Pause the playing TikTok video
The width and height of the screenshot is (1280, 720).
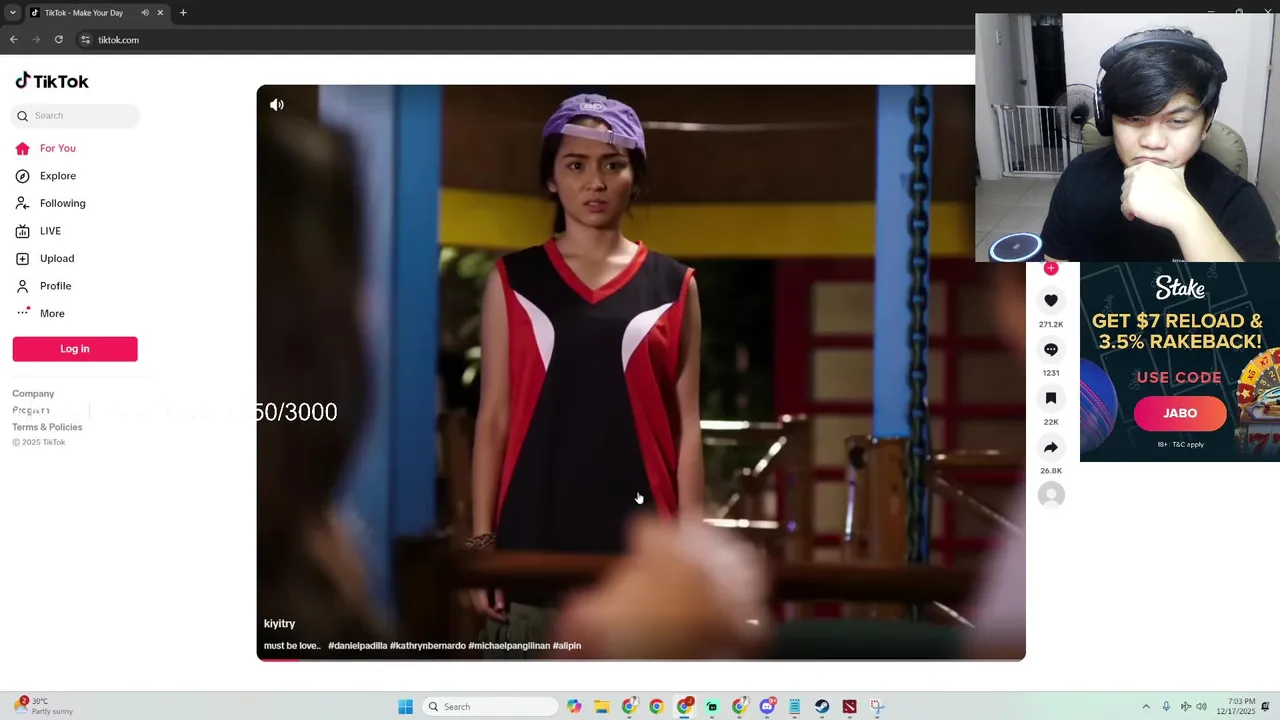(x=640, y=372)
